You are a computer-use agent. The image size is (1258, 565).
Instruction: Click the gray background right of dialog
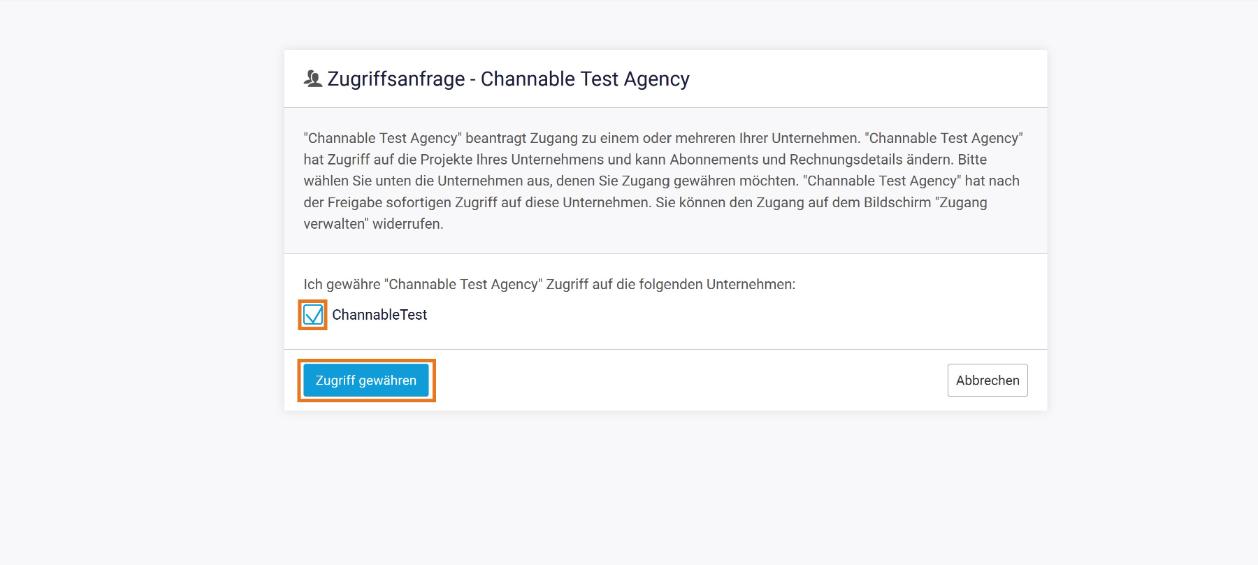point(1152,282)
